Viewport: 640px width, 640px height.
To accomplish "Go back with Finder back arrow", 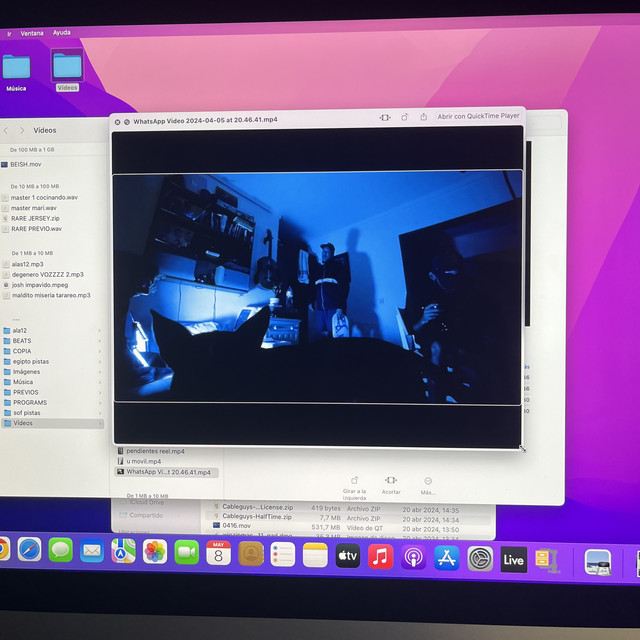I will click(6, 130).
